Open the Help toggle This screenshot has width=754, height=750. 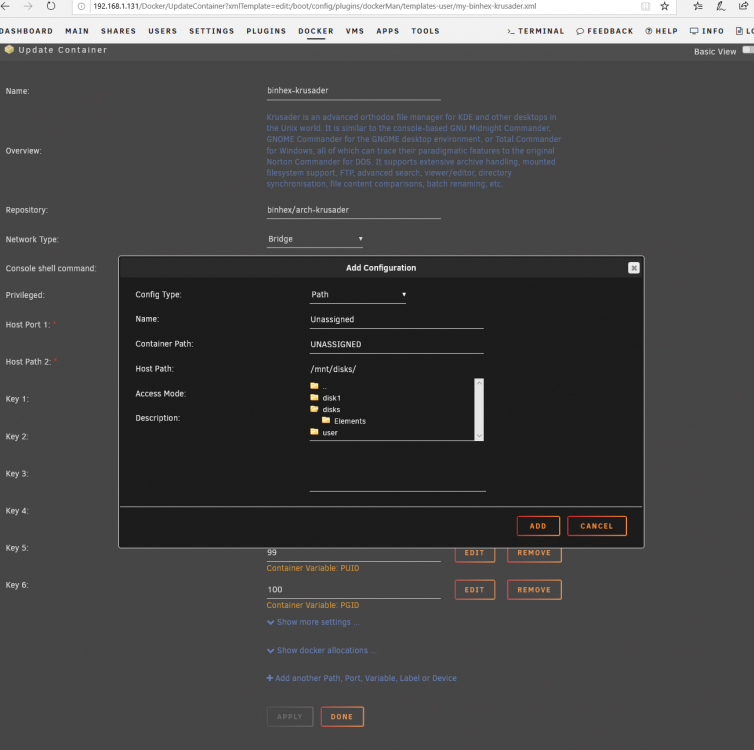(x=661, y=31)
